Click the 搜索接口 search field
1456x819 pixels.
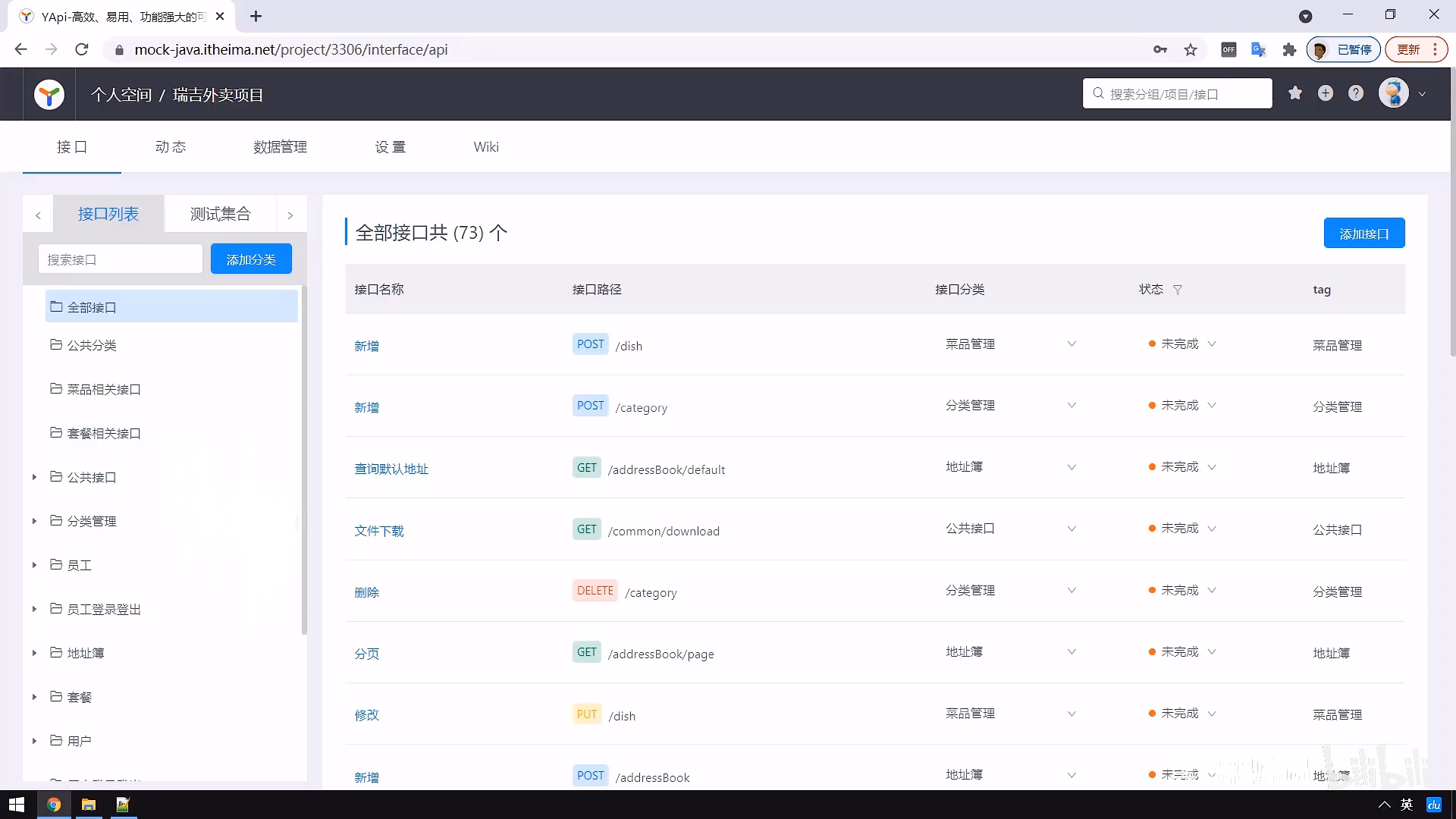click(121, 259)
